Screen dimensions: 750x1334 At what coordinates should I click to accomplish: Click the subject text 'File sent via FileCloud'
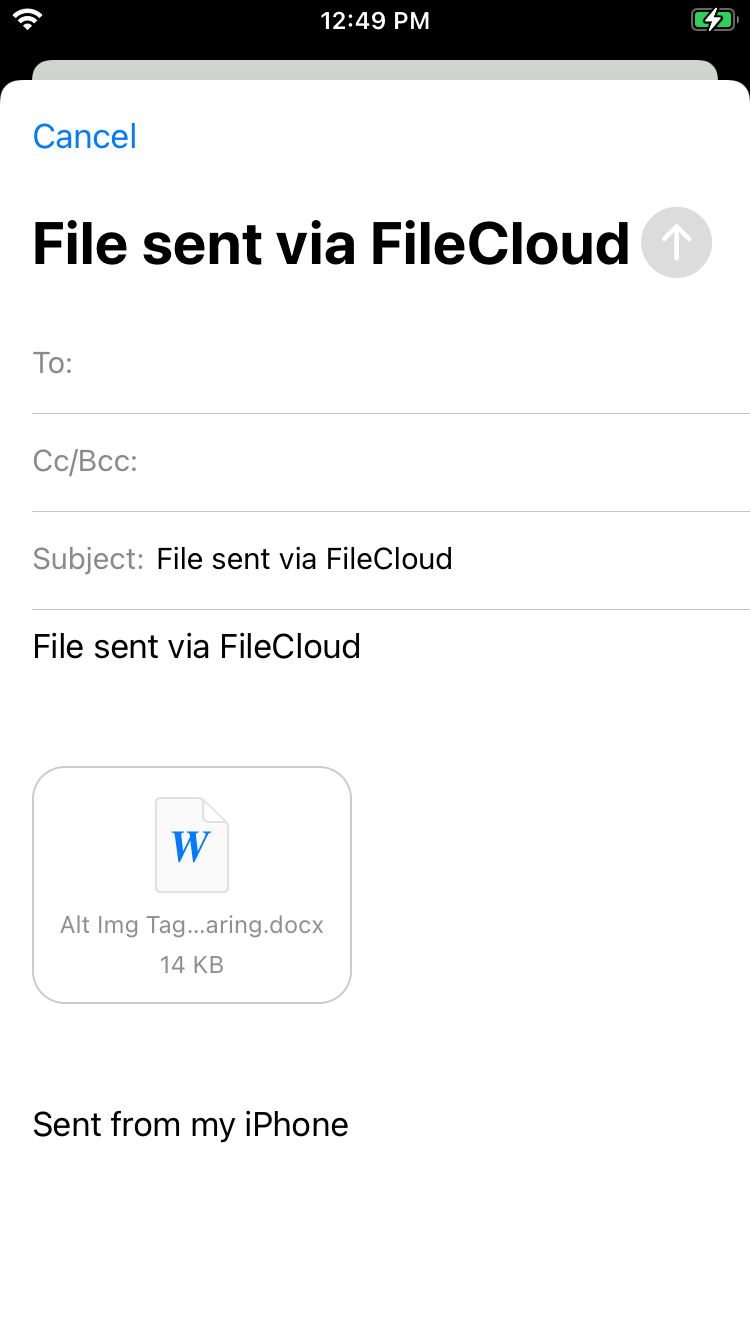click(304, 559)
